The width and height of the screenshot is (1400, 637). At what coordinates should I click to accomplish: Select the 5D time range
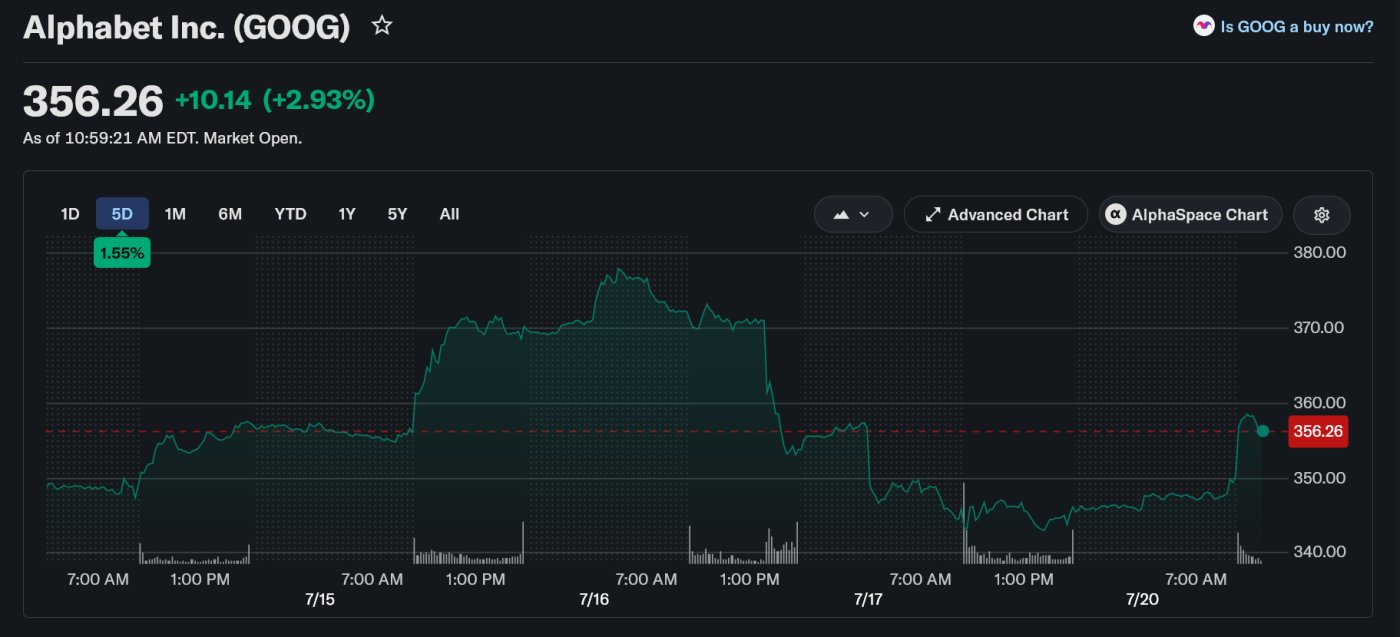coord(122,214)
